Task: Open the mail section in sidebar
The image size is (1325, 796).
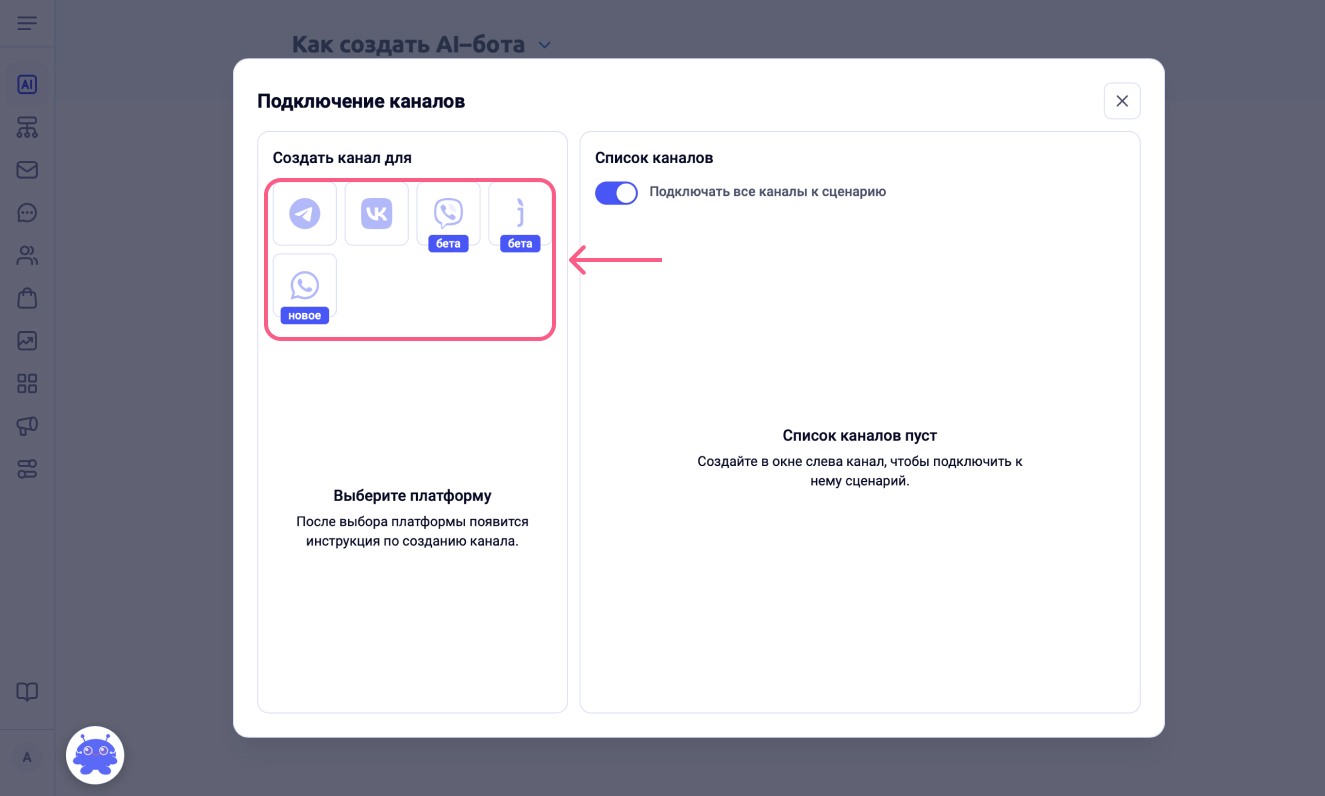Action: (27, 170)
